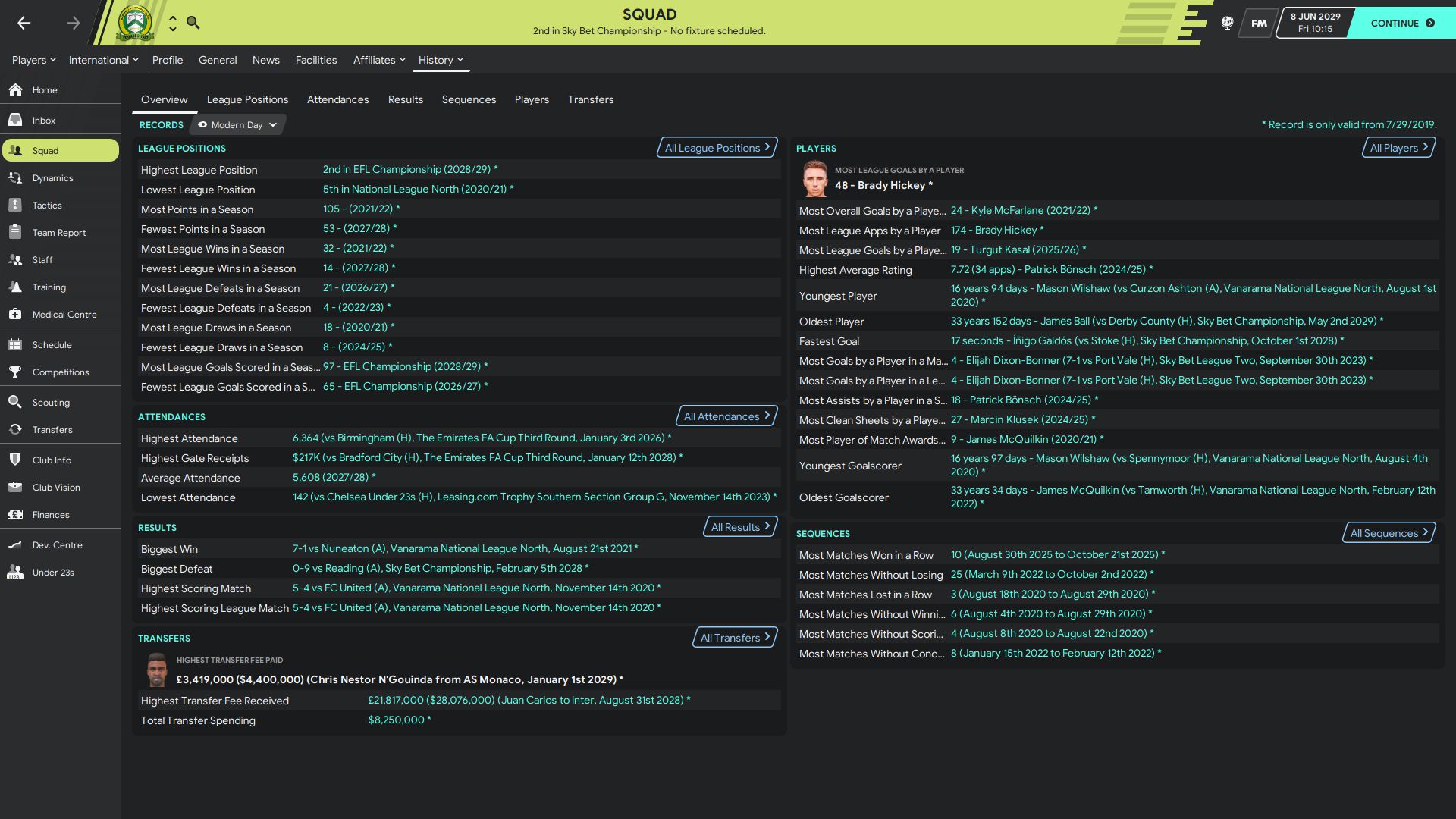Image resolution: width=1456 pixels, height=819 pixels.
Task: Open Finances icon in sidebar
Action: [x=15, y=514]
